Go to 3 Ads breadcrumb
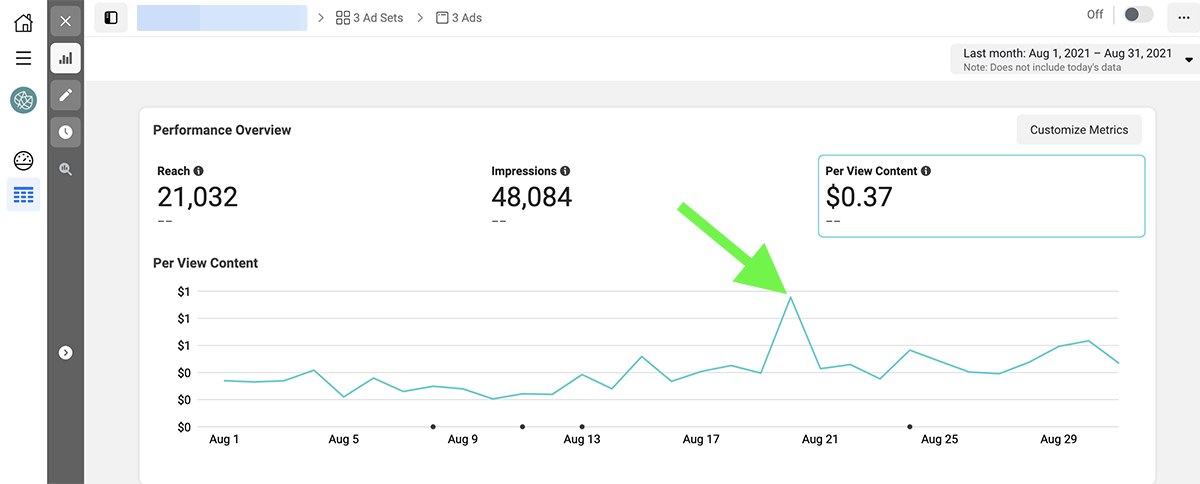The width and height of the screenshot is (1200, 484). pos(459,18)
